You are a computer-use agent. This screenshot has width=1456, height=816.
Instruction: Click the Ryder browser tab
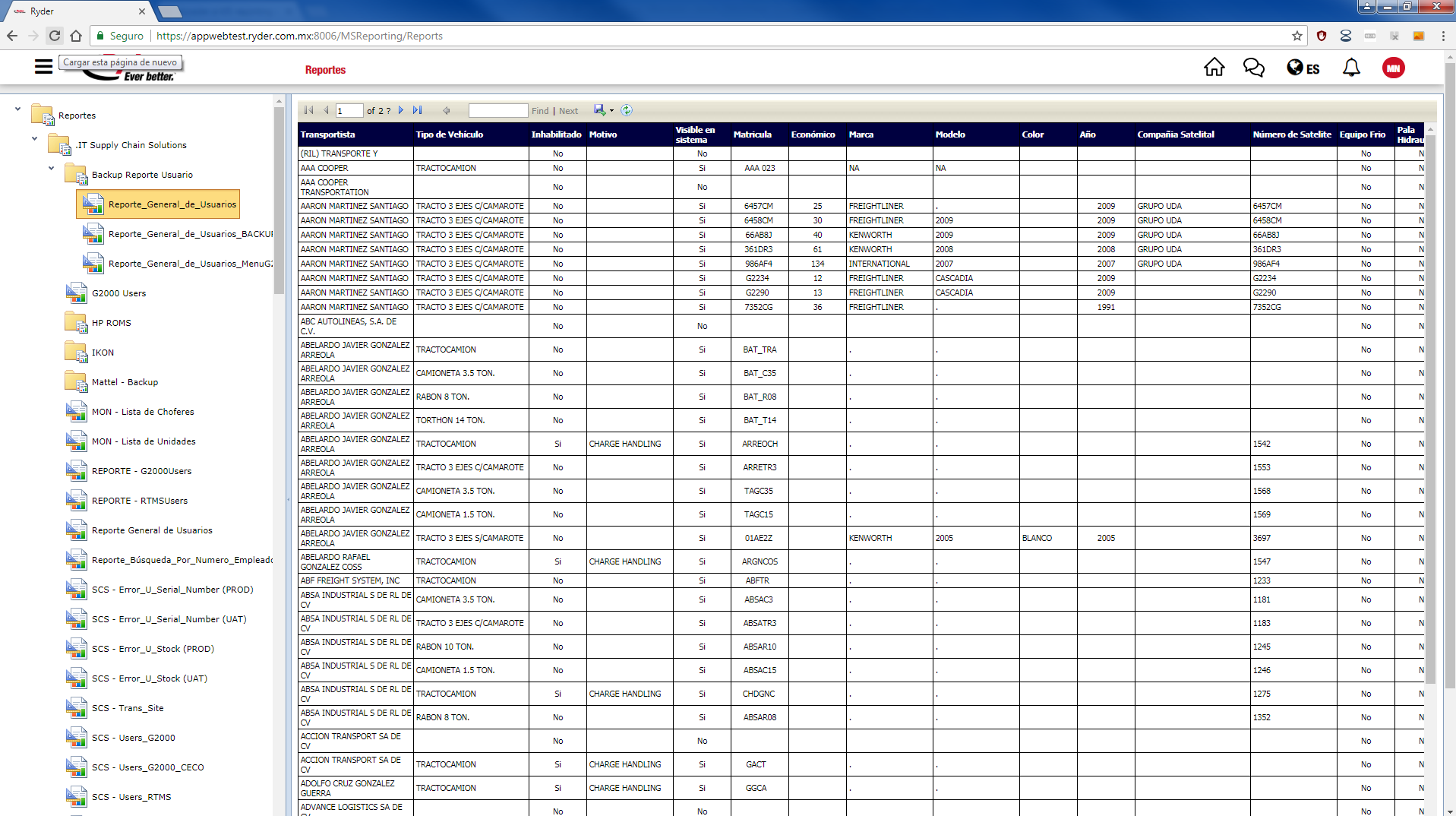coord(76,11)
